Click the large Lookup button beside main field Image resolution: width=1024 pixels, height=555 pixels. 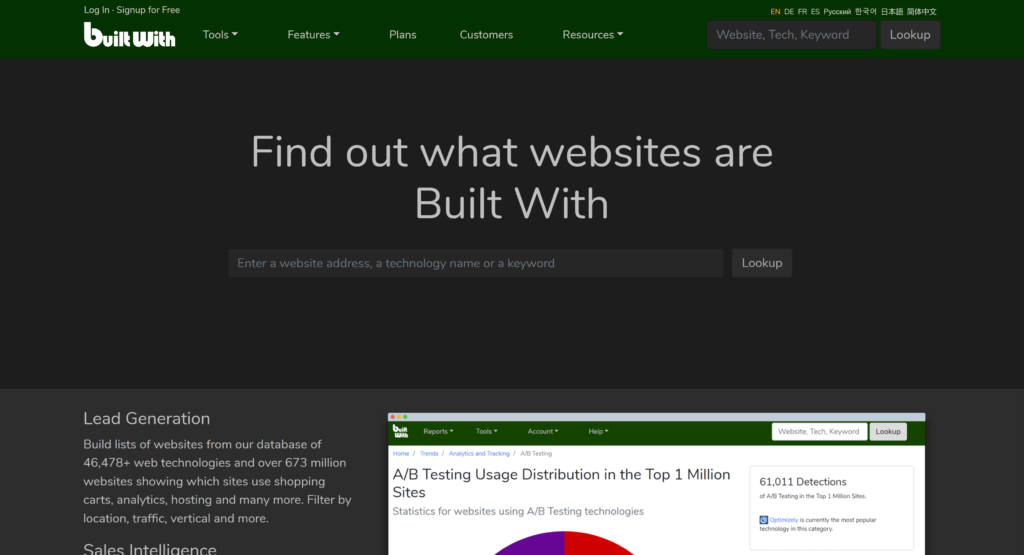pos(761,263)
